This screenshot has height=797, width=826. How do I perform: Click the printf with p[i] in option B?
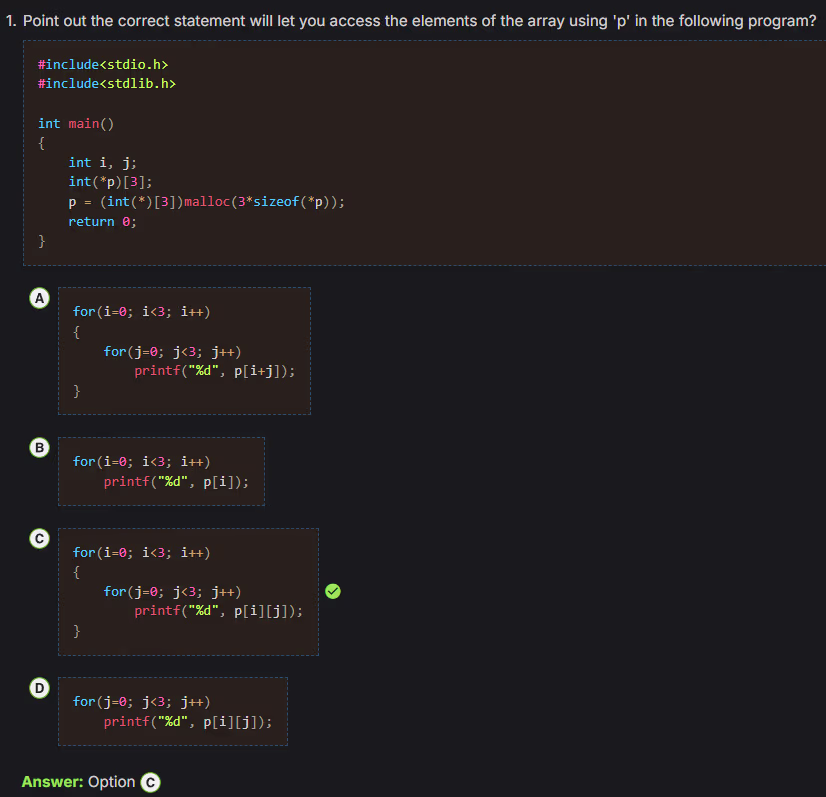click(176, 481)
